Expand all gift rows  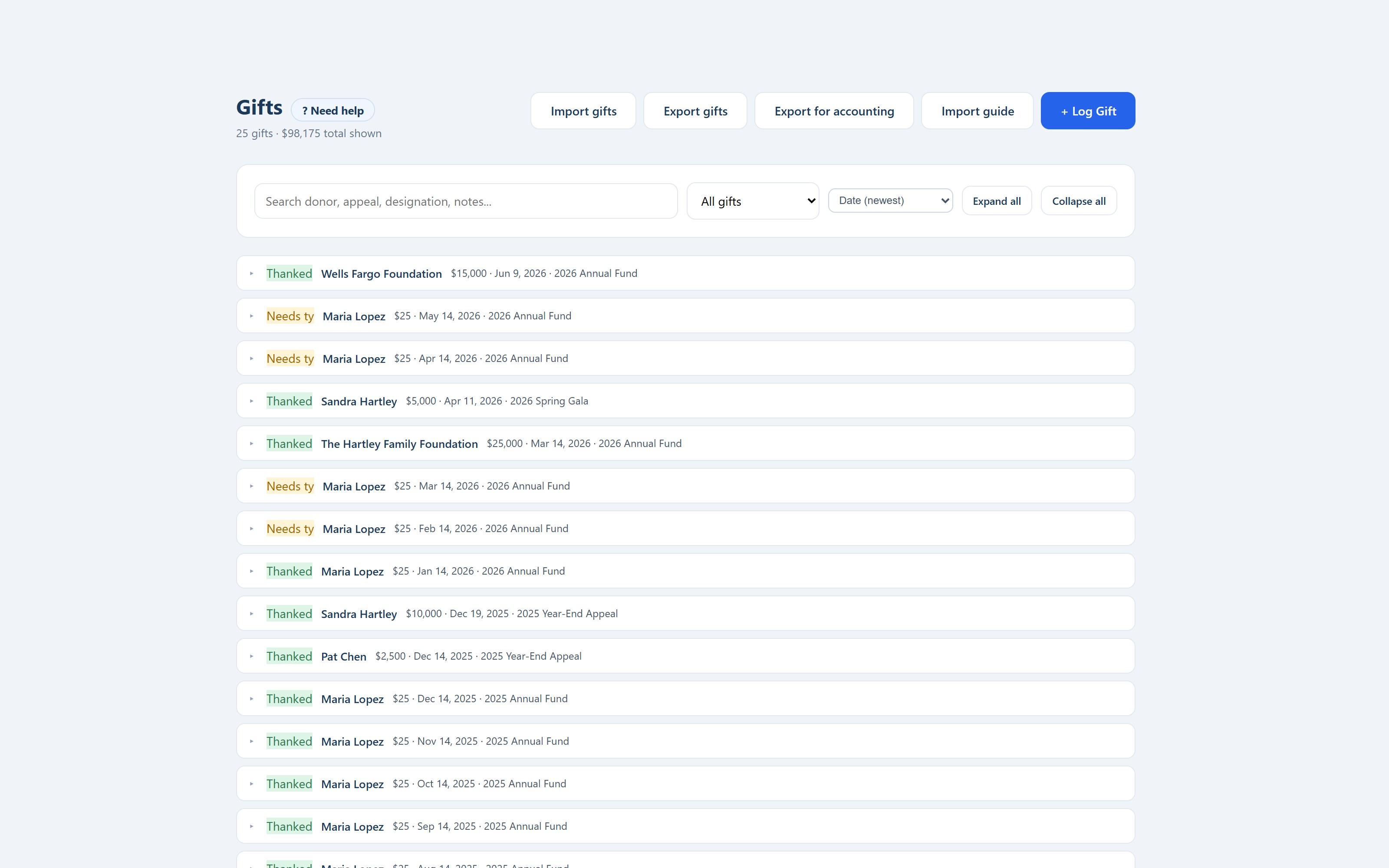tap(997, 201)
